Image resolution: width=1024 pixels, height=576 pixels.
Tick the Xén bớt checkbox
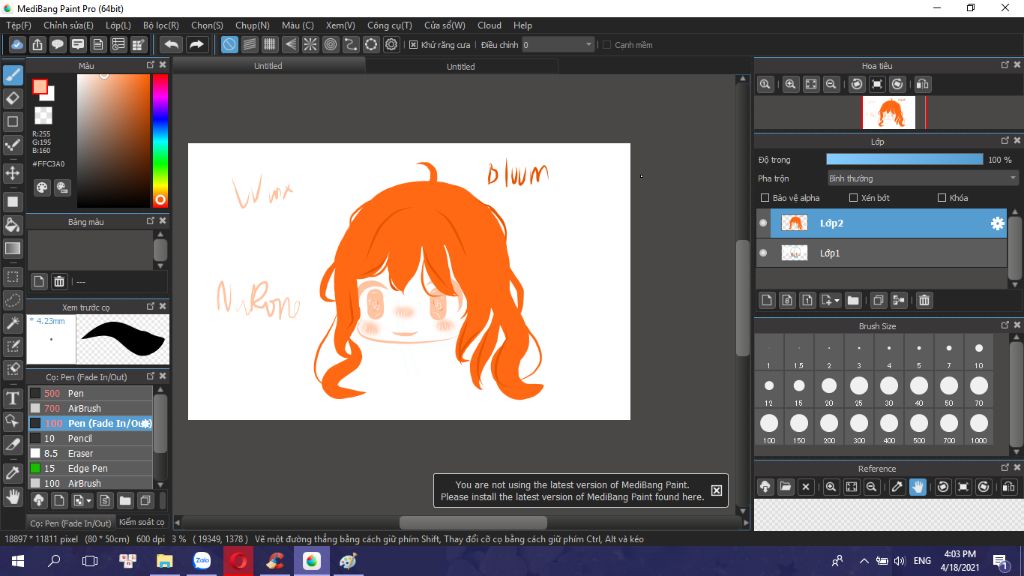click(853, 198)
